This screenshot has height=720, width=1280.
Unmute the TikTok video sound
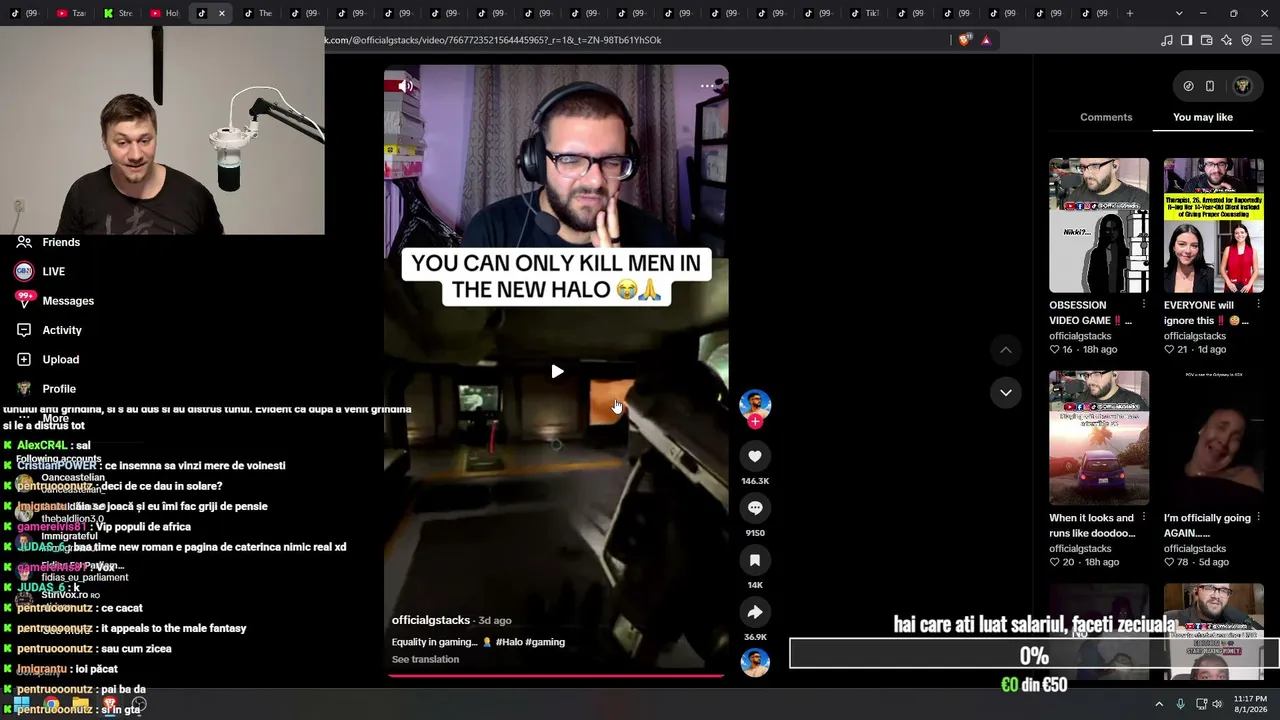[405, 86]
